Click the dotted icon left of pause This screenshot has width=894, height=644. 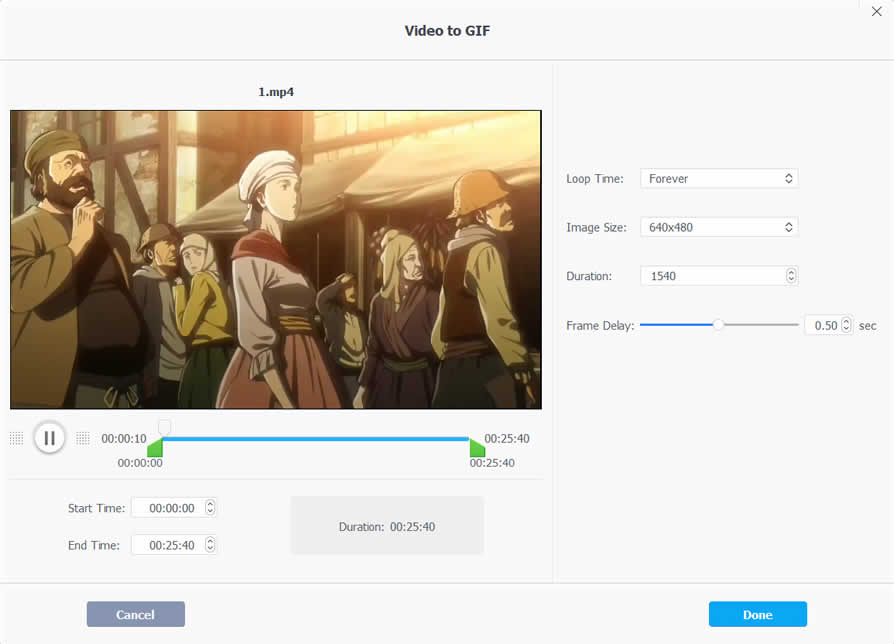(16, 438)
